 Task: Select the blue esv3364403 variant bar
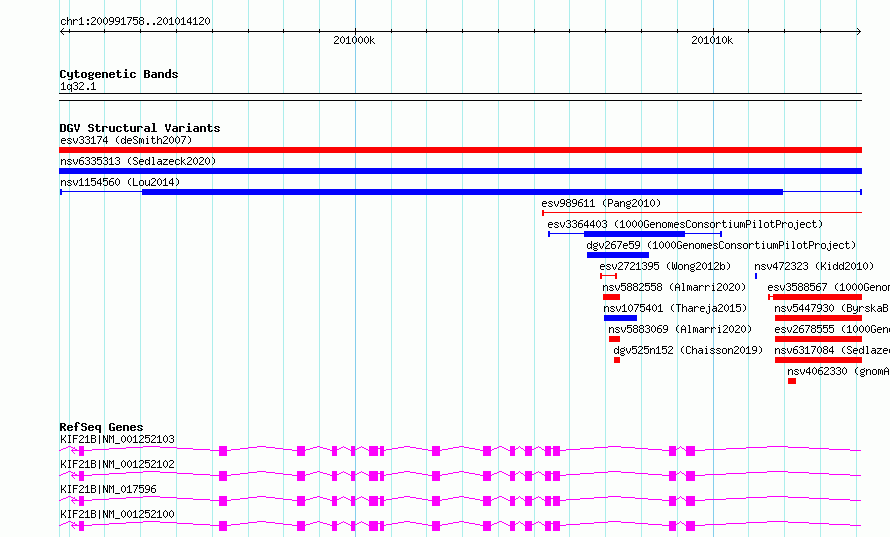click(x=634, y=234)
